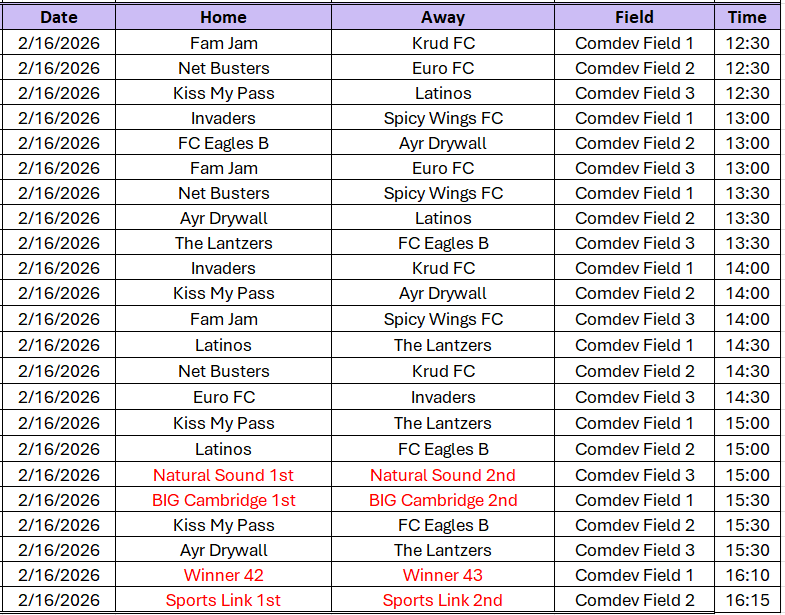Select the Time column header cell

pyautogui.click(x=747, y=17)
